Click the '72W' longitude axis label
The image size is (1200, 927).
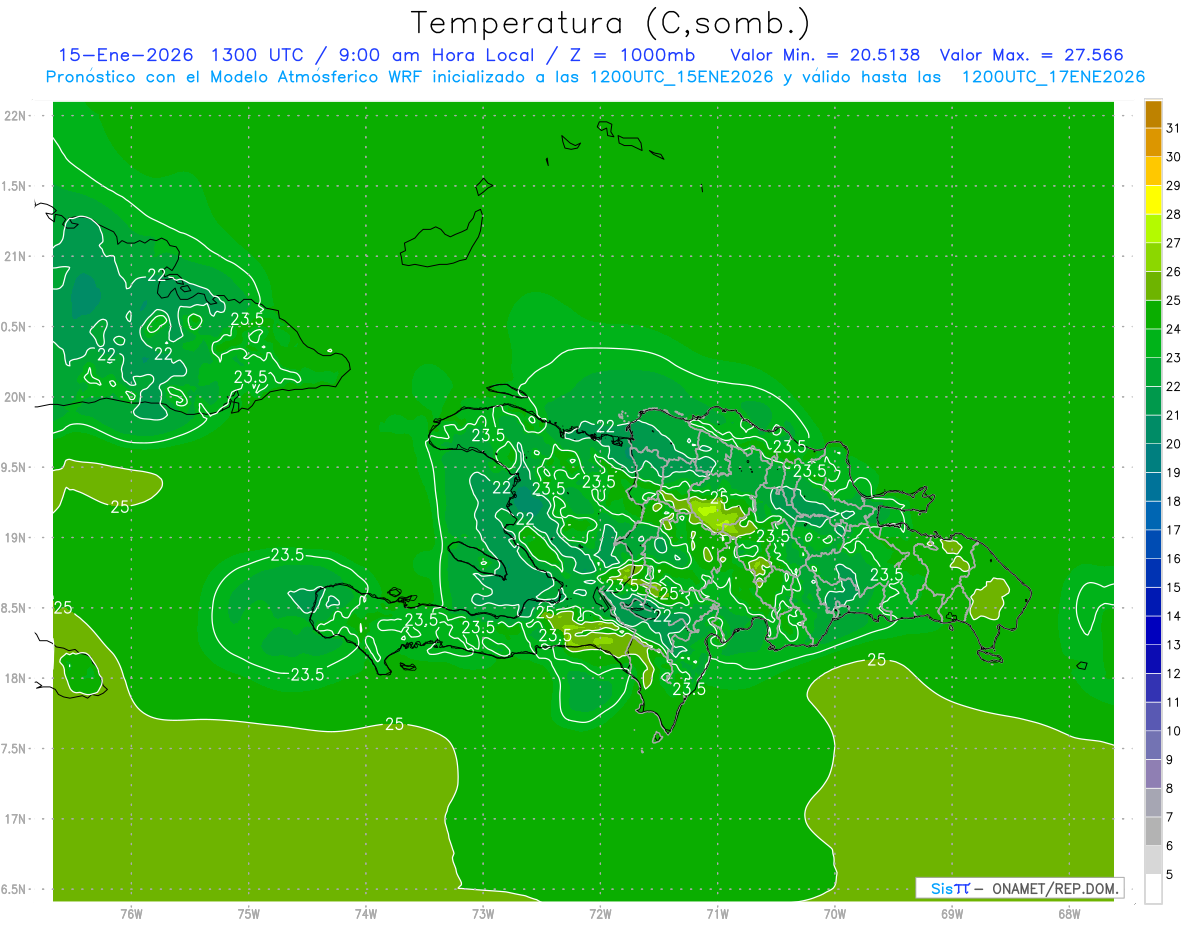[600, 913]
